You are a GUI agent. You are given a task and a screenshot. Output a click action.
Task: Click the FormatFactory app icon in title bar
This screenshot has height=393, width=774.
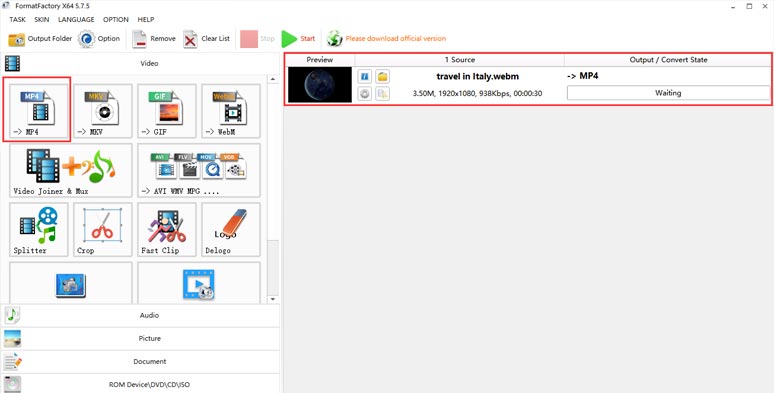(6, 6)
